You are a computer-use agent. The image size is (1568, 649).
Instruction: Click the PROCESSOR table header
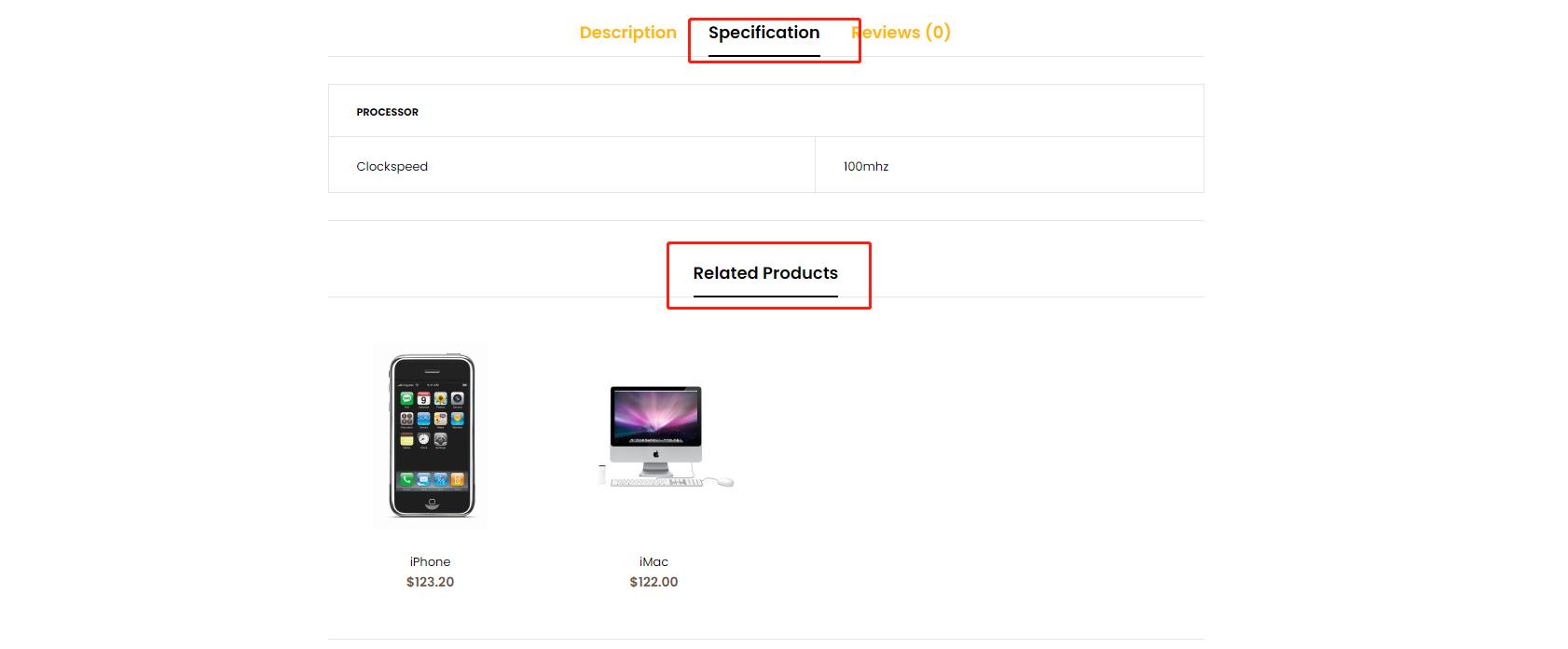tap(388, 112)
